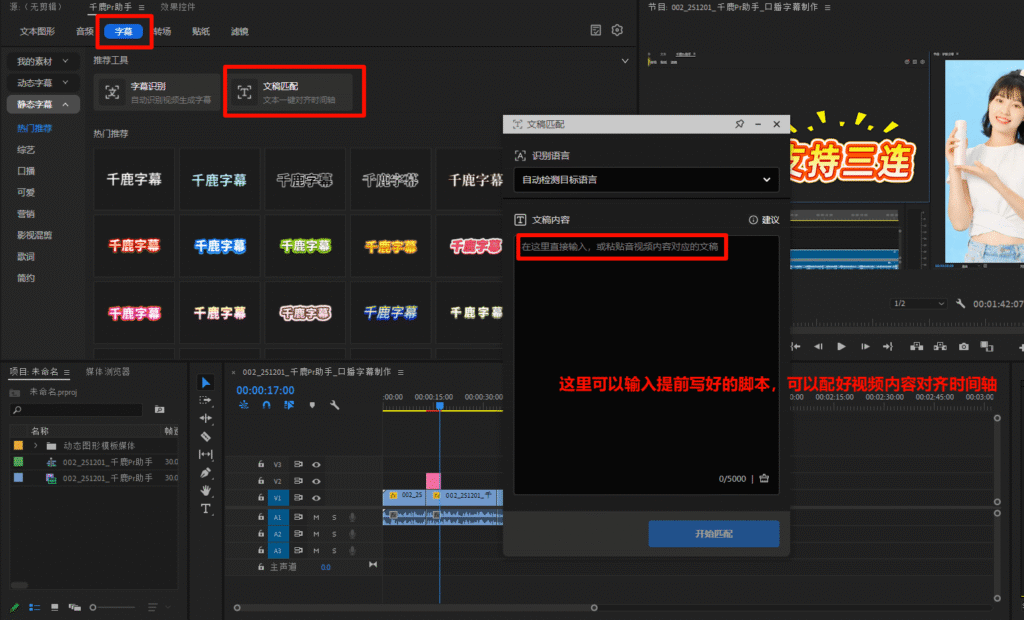The height and width of the screenshot is (620, 1024).
Task: Click the script text input area
Action: pyautogui.click(x=646, y=365)
